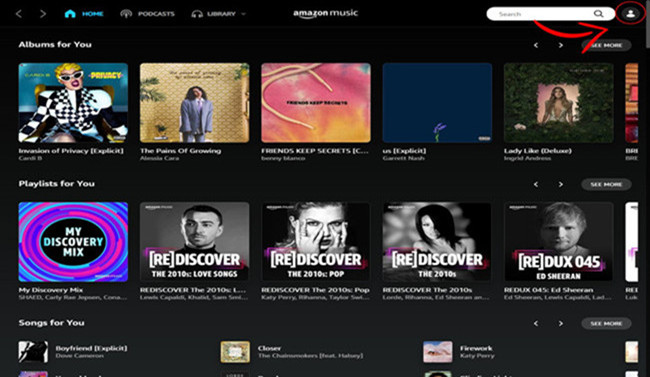650x377 pixels.
Task: Click Closer song thumbnail
Action: [235, 352]
